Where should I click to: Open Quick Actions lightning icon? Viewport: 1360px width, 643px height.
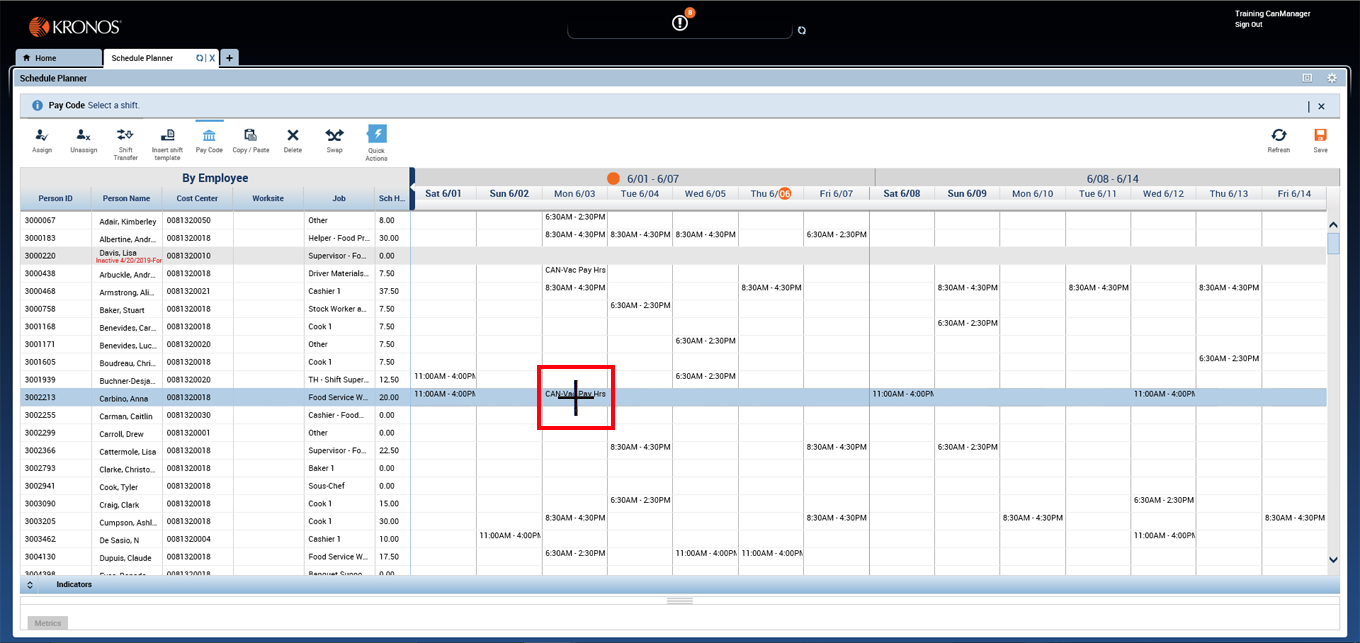coord(376,135)
